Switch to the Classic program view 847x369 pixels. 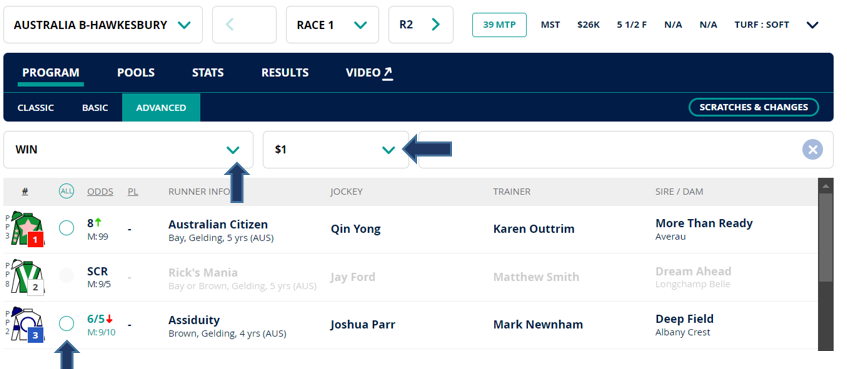36,108
